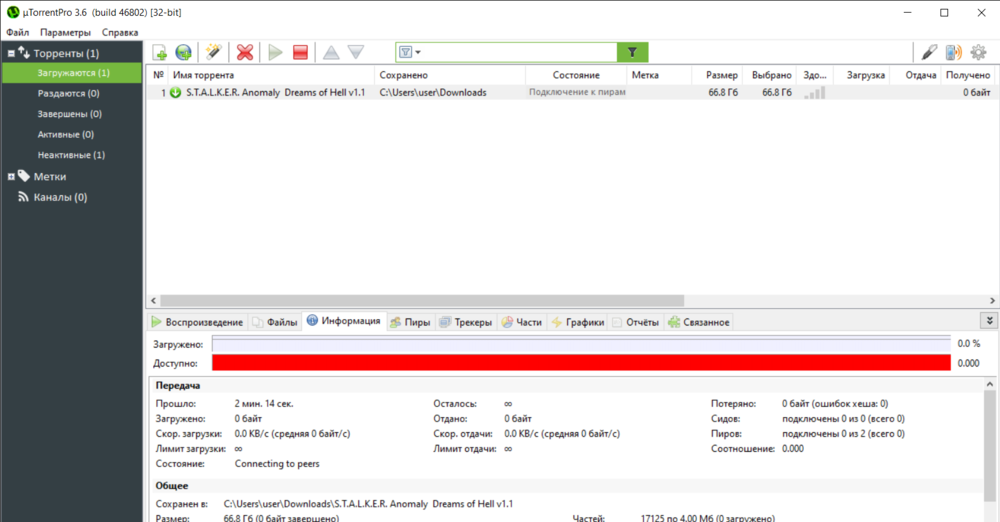Click the Create New Torrent wand icon
The image size is (1000, 522).
click(x=214, y=52)
